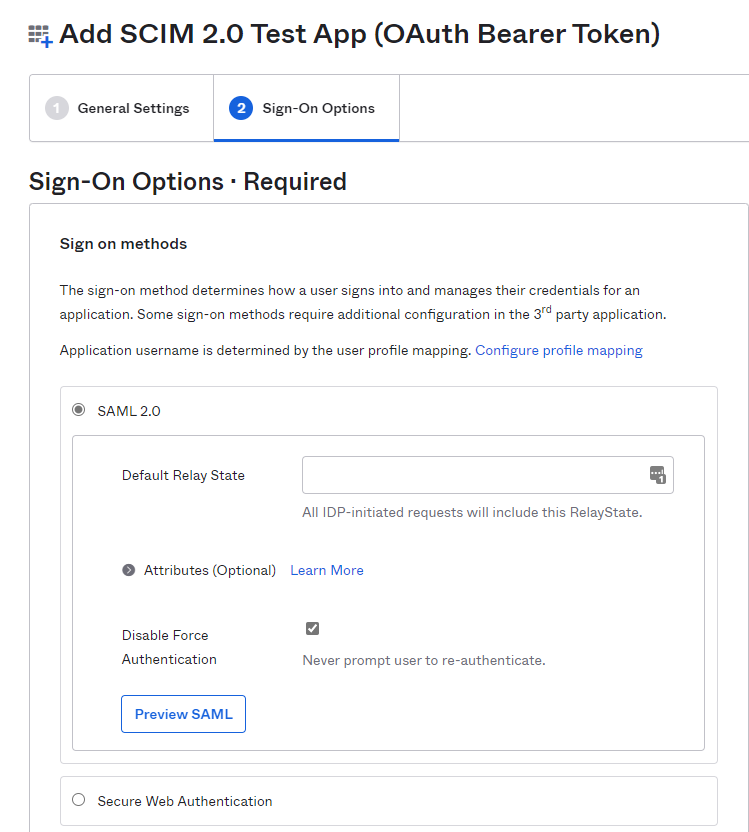Click the Preview SAML button
The image size is (749, 832).
point(184,714)
